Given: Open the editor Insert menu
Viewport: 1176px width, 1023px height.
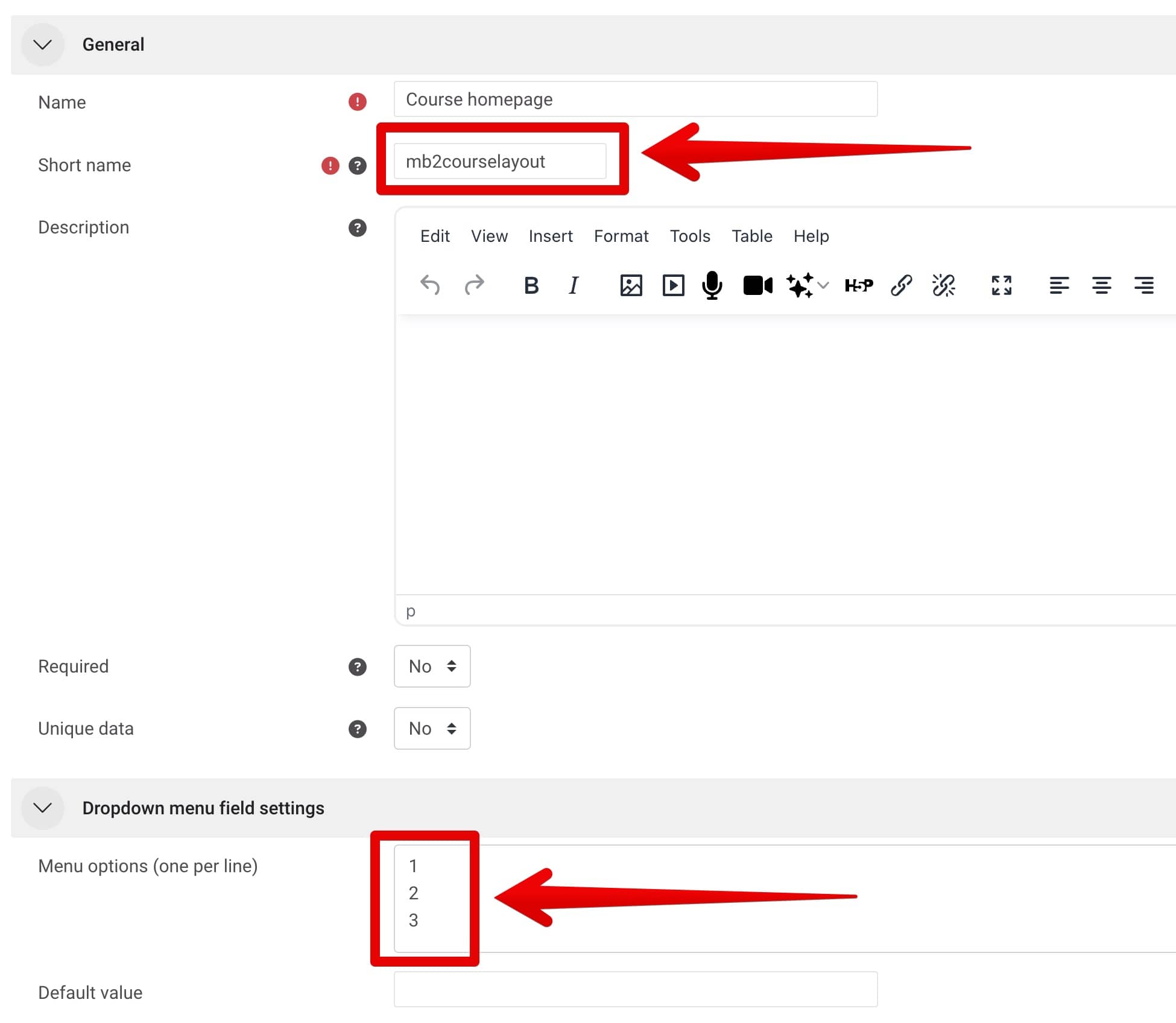Looking at the screenshot, I should pos(551,236).
